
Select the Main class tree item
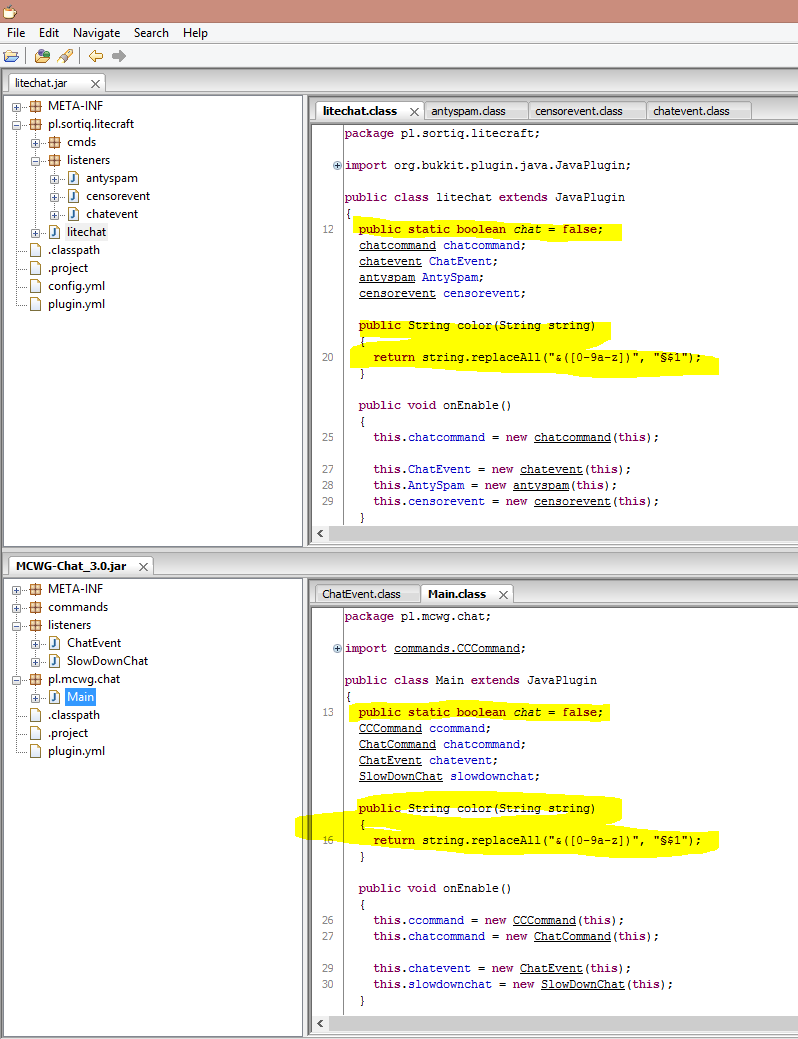[80, 697]
